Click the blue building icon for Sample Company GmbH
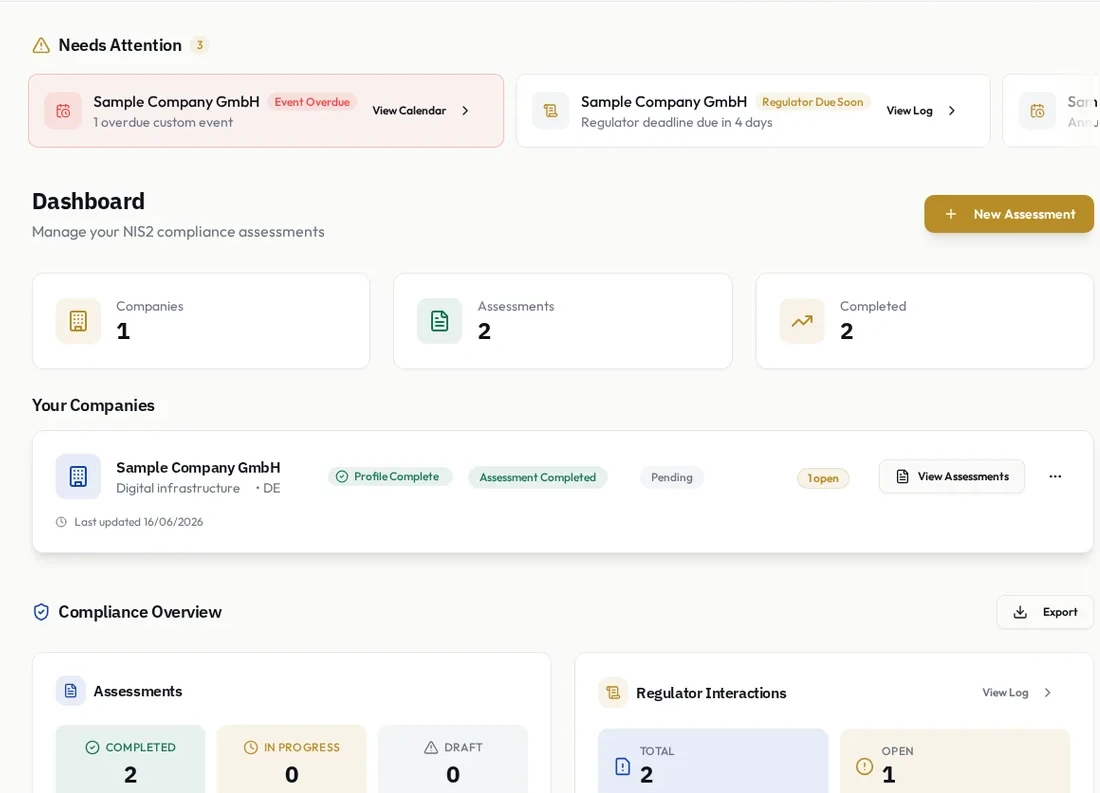Viewport: 1100px width, 793px height. 79,477
